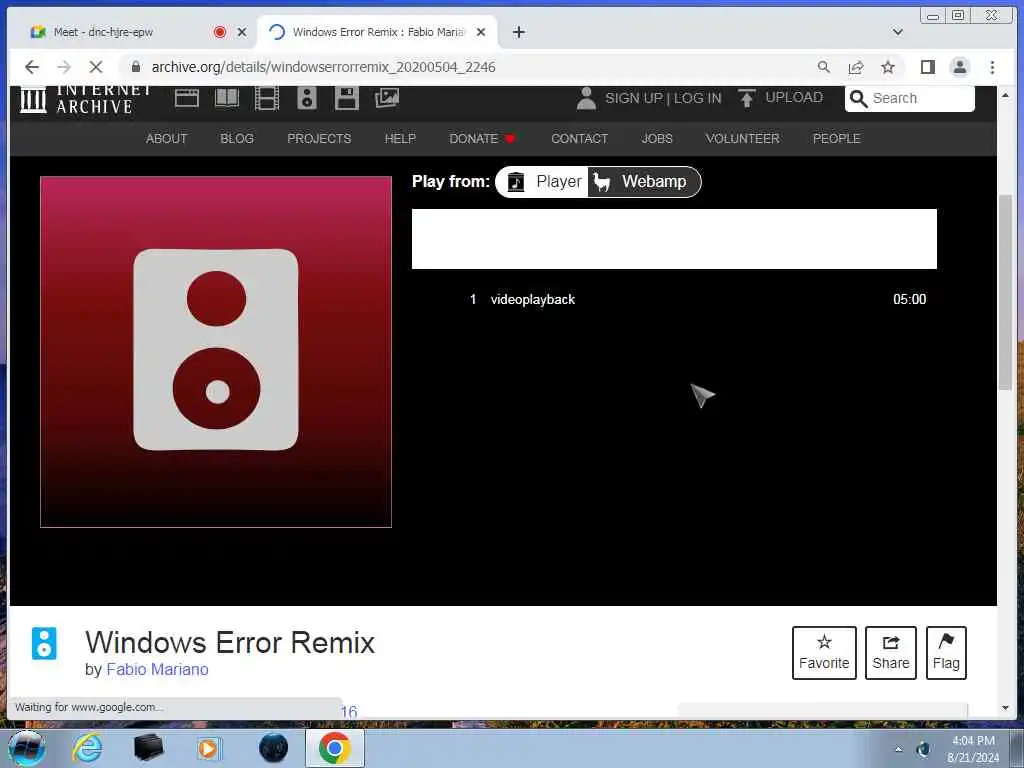Click the address bar URL
This screenshot has height=768, width=1024.
tap(323, 67)
